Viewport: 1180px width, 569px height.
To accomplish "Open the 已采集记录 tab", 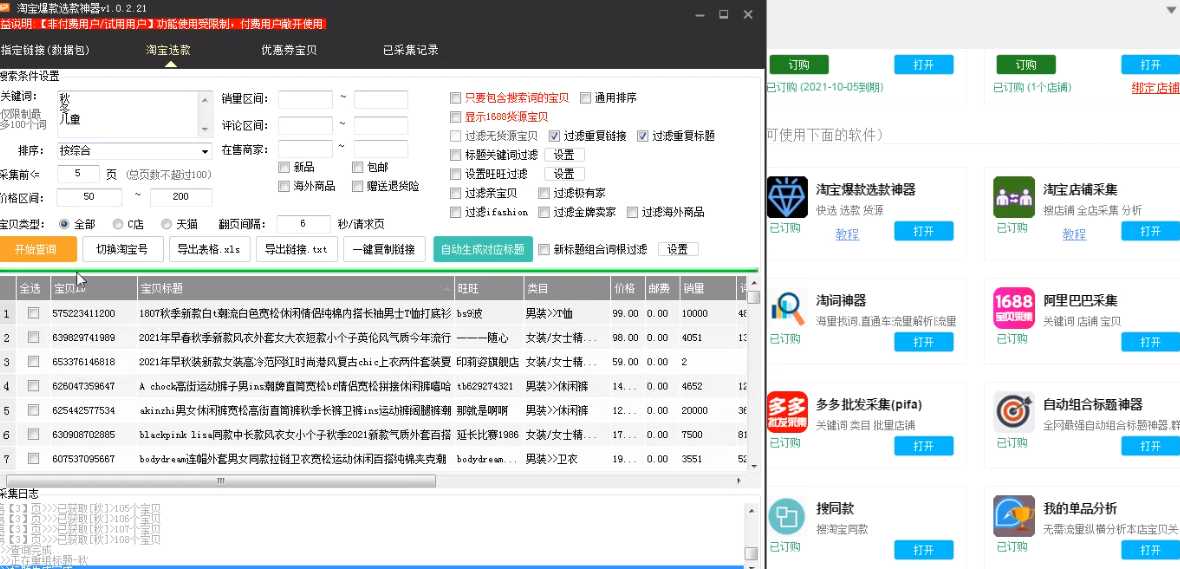I will tap(411, 50).
